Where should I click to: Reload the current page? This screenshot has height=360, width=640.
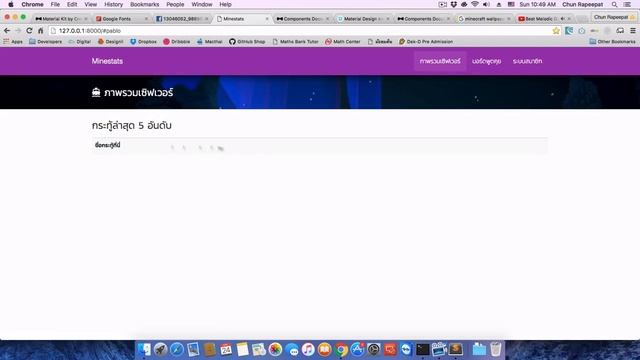click(x=29, y=31)
